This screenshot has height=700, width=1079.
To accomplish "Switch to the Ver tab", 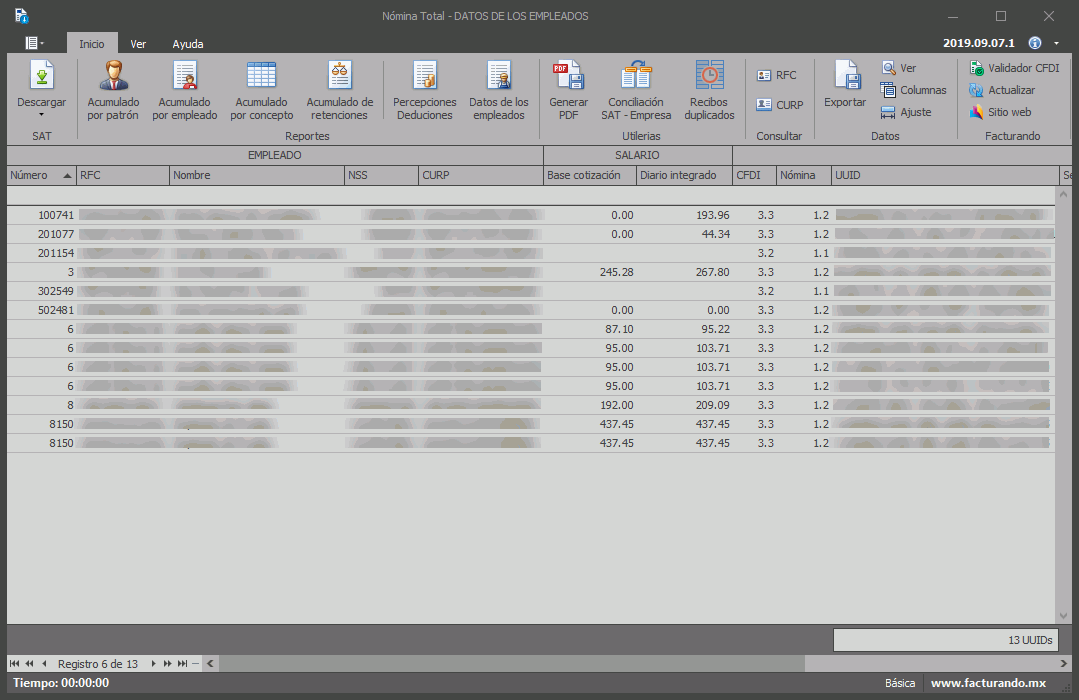I will pyautogui.click(x=138, y=44).
